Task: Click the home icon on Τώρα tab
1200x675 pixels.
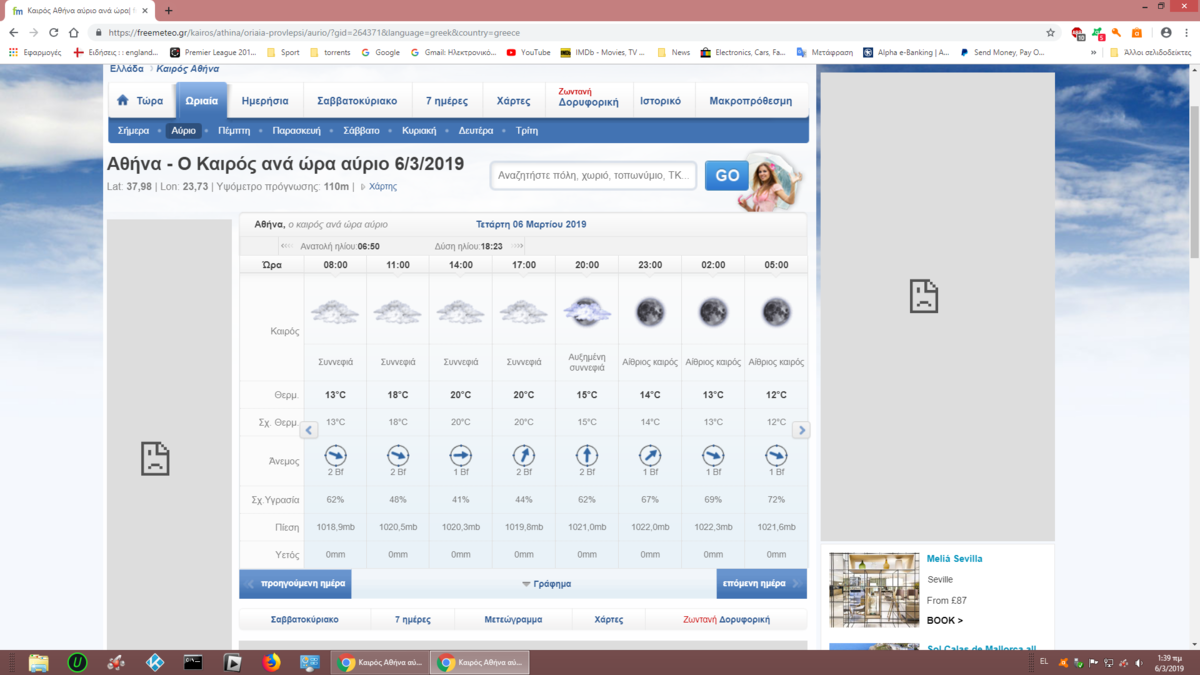Action: (123, 101)
